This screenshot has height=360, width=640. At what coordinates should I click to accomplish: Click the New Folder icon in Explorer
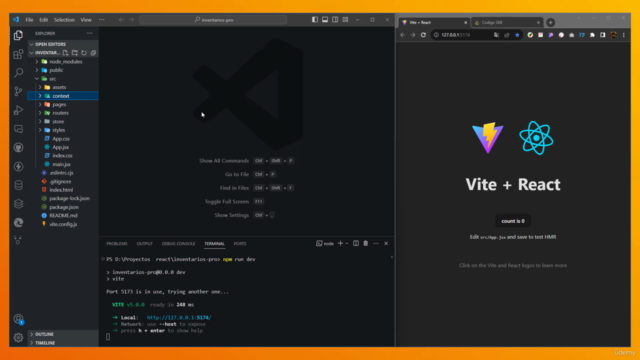coord(75,53)
